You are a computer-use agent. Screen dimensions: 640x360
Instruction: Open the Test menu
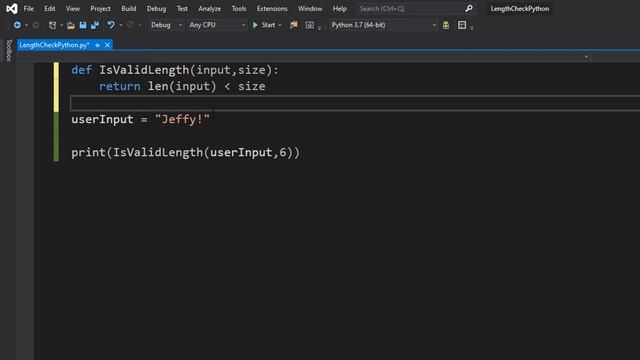tap(182, 9)
